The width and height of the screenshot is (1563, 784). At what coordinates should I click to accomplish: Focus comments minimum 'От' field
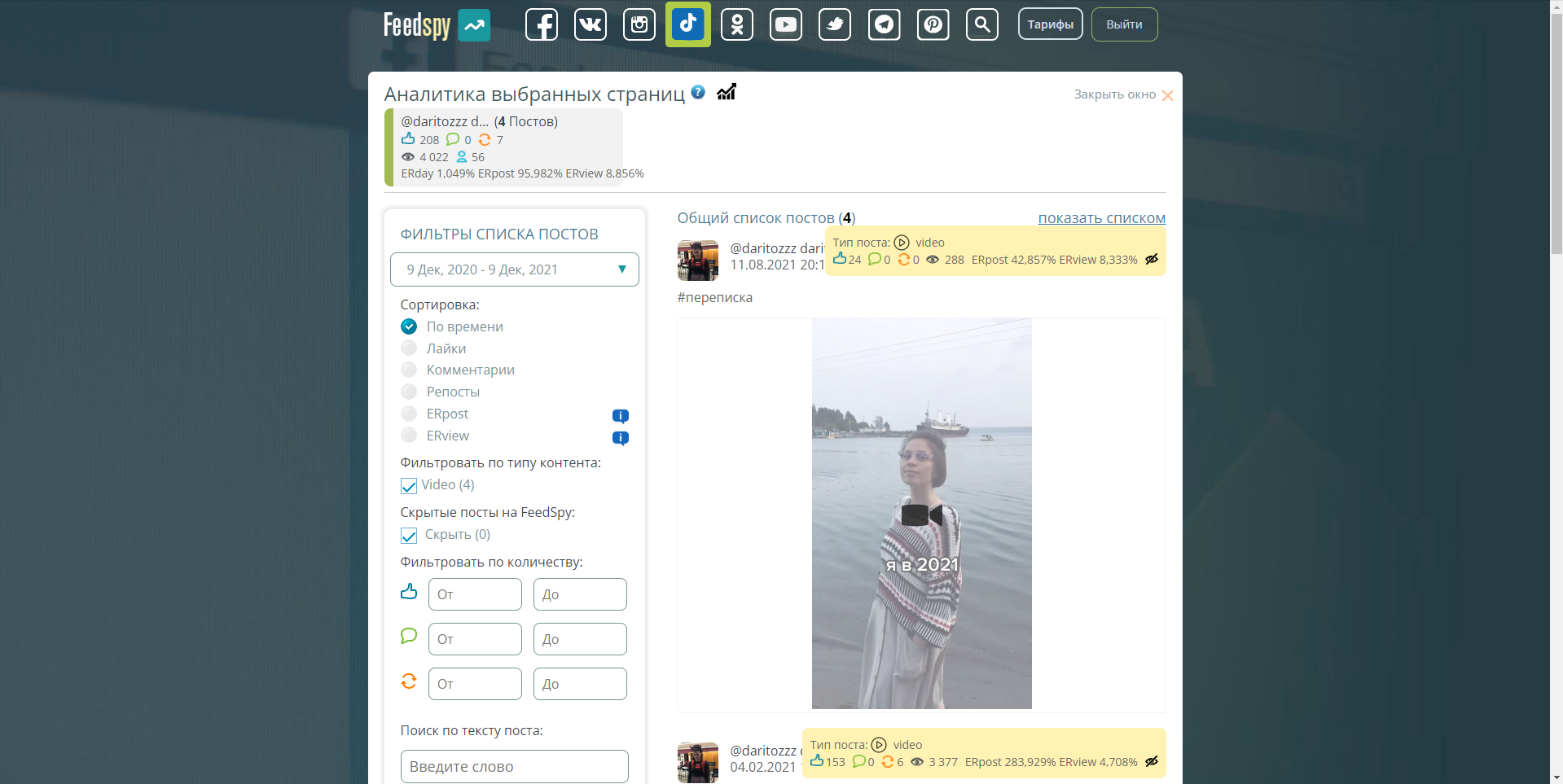[475, 639]
